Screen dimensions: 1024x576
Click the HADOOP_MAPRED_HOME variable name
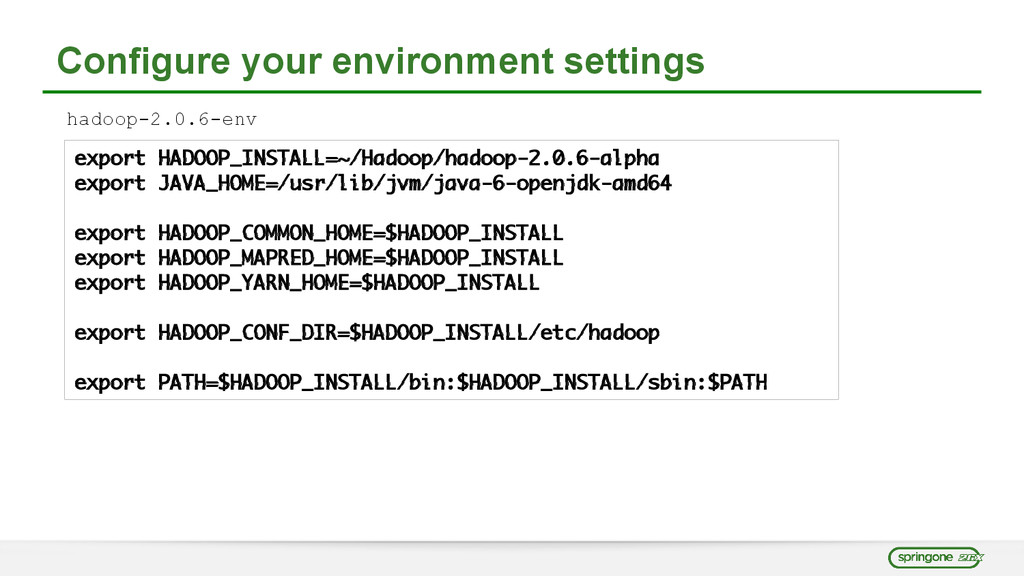(265, 258)
